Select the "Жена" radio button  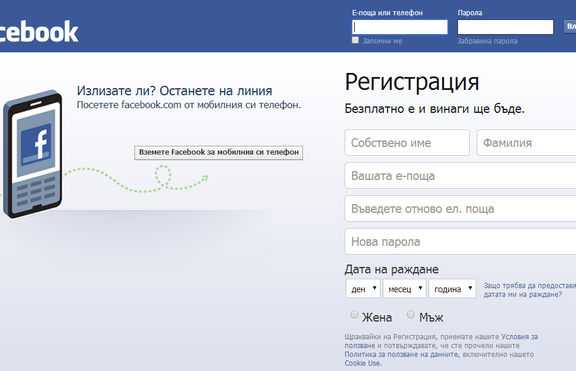(354, 314)
